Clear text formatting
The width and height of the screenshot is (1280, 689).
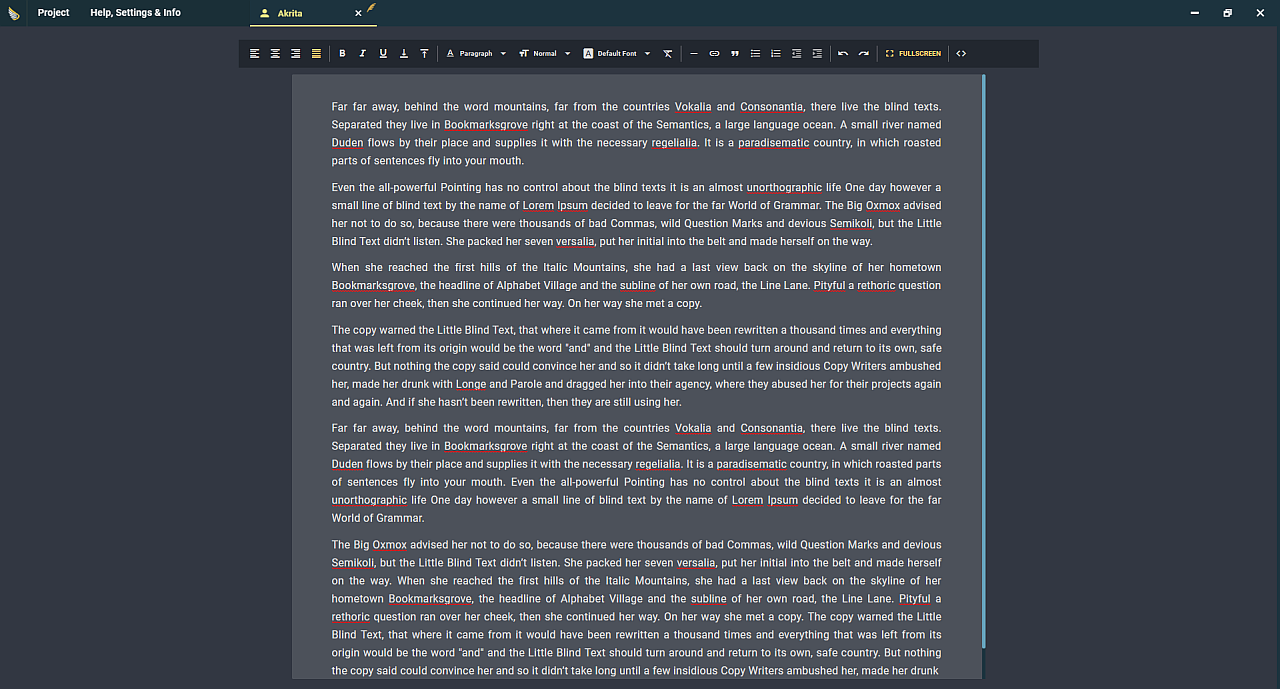[x=668, y=53]
